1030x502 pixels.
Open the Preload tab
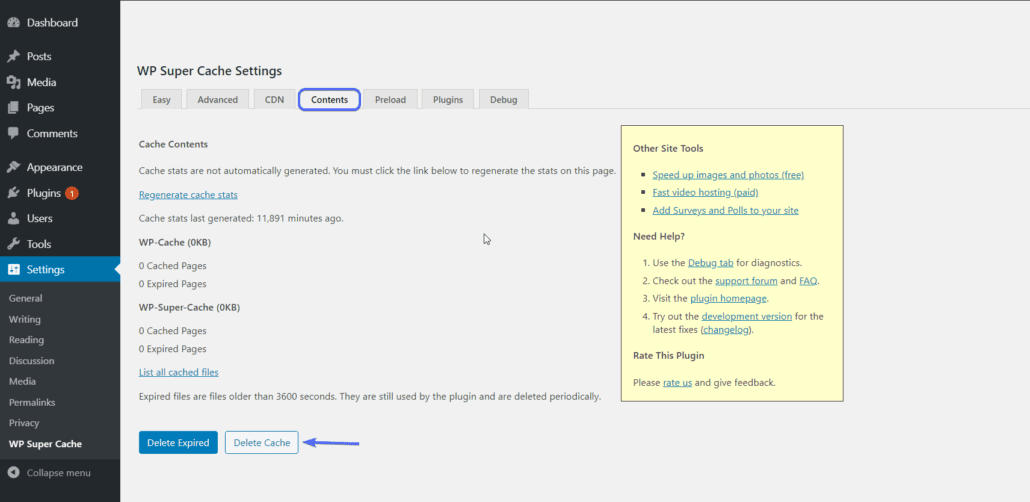[x=390, y=100]
